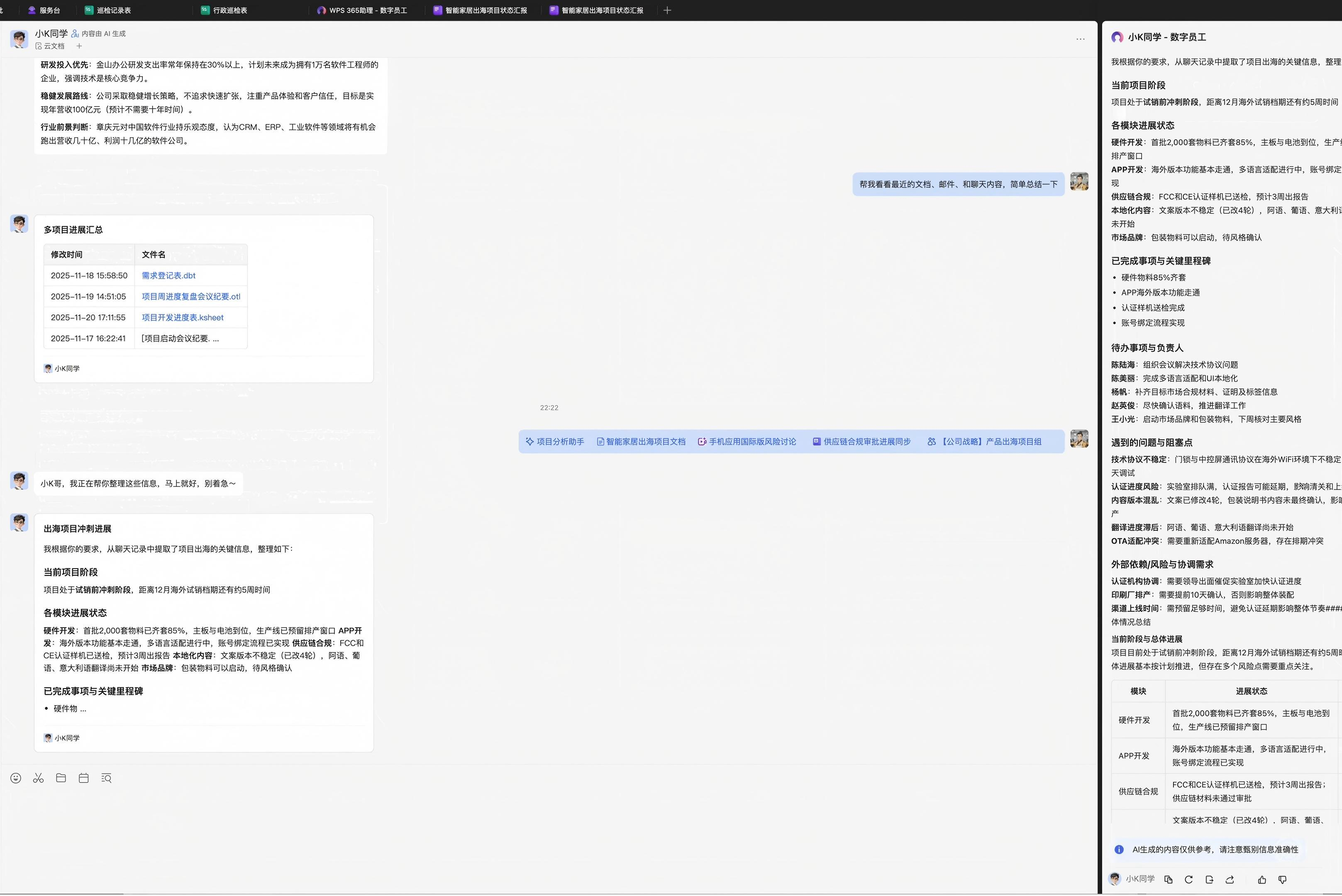
Task: Open chat history search icon
Action: point(106,778)
